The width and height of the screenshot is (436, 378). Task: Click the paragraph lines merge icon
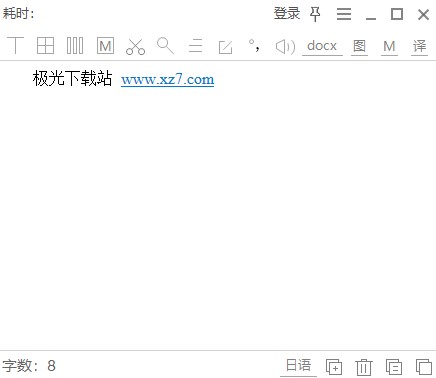coord(195,46)
